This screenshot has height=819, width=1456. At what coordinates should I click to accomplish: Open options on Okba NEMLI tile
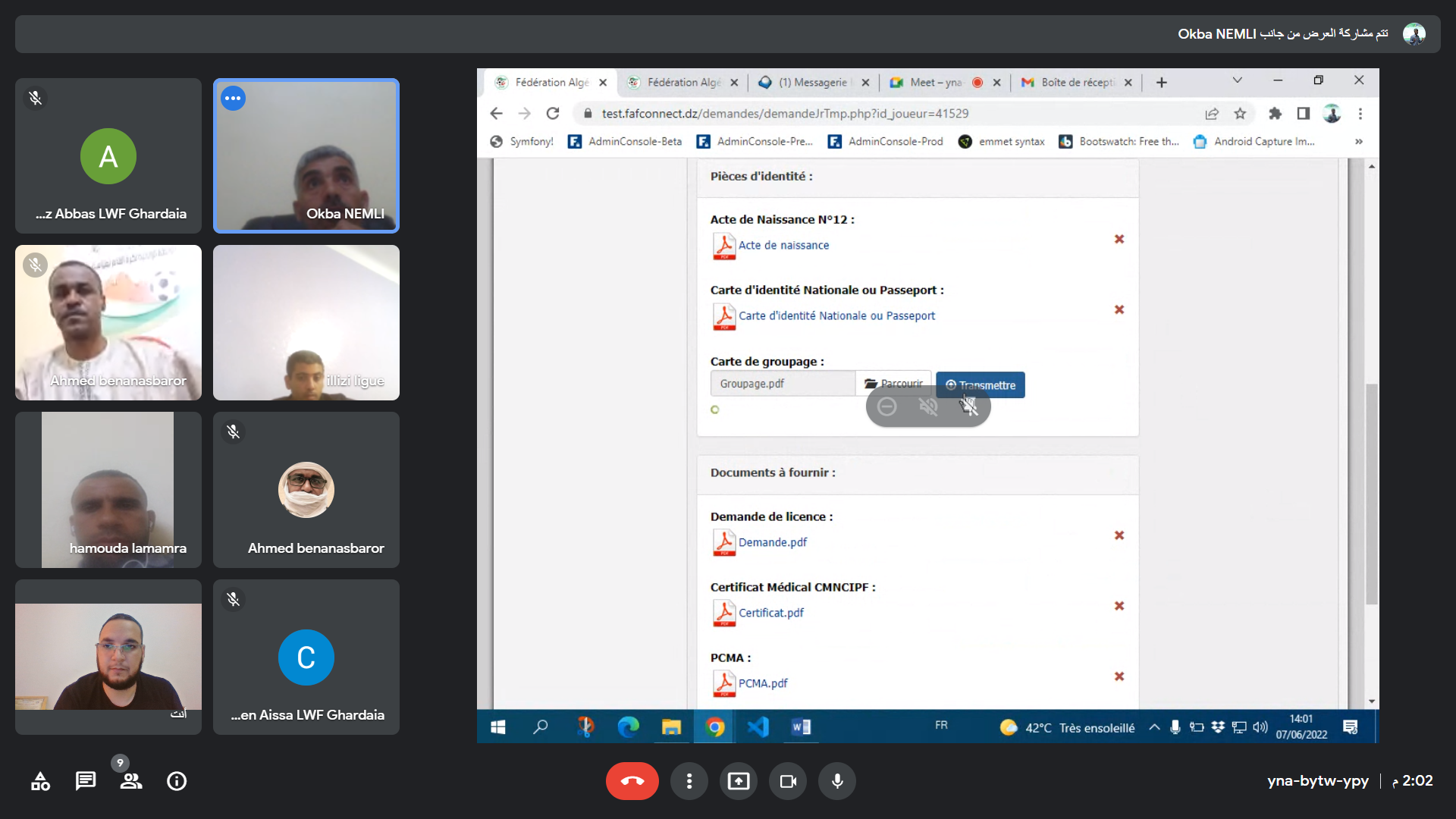233,99
